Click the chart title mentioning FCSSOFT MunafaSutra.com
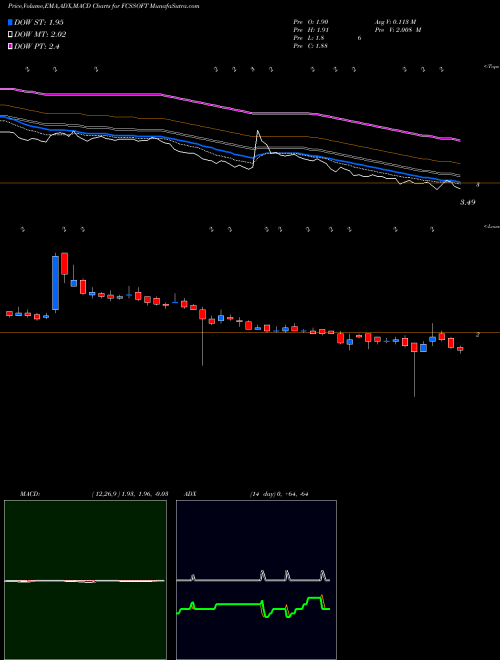The image size is (500, 660). pos(103,7)
